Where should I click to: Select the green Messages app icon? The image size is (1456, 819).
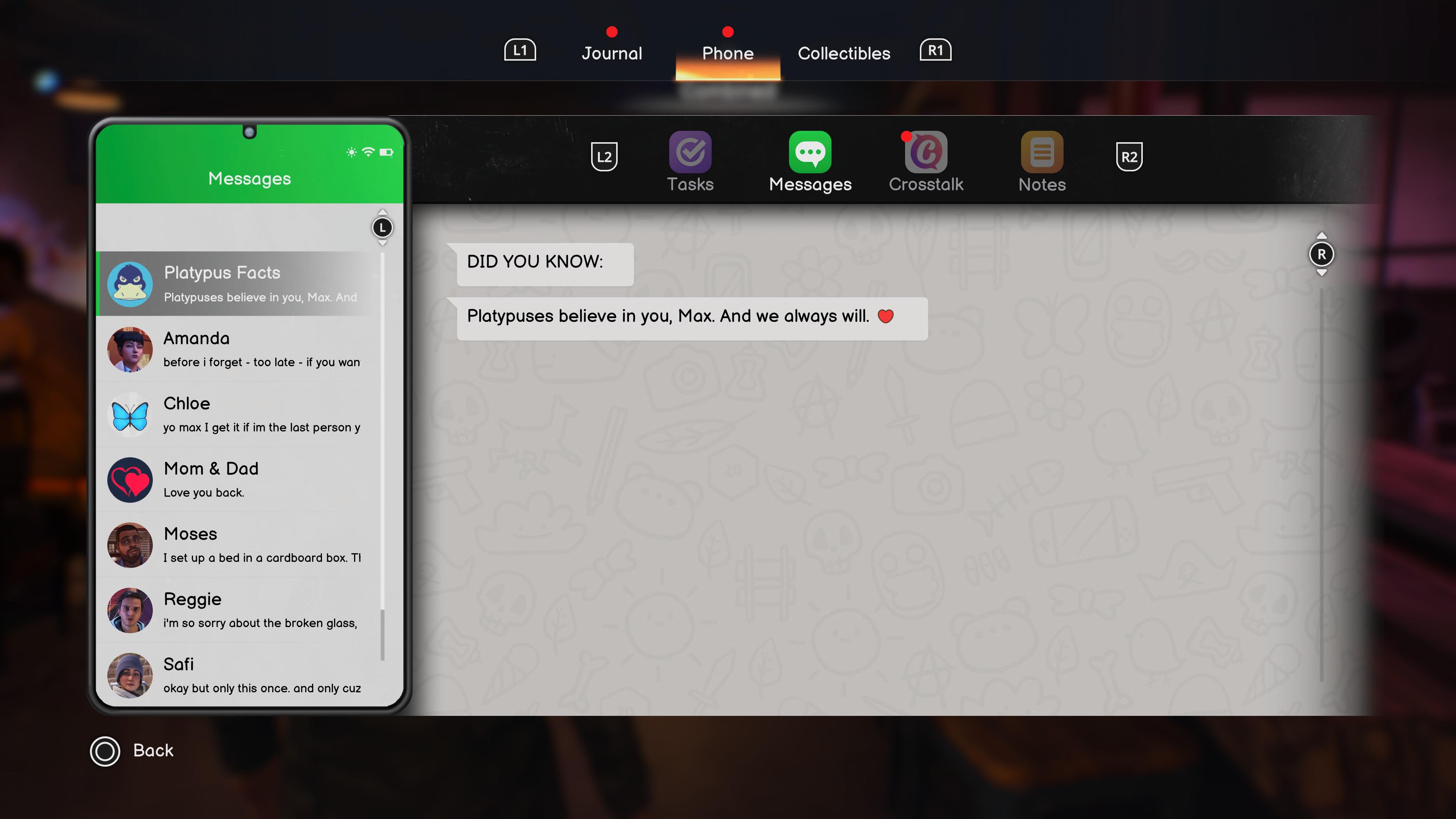pos(810,152)
